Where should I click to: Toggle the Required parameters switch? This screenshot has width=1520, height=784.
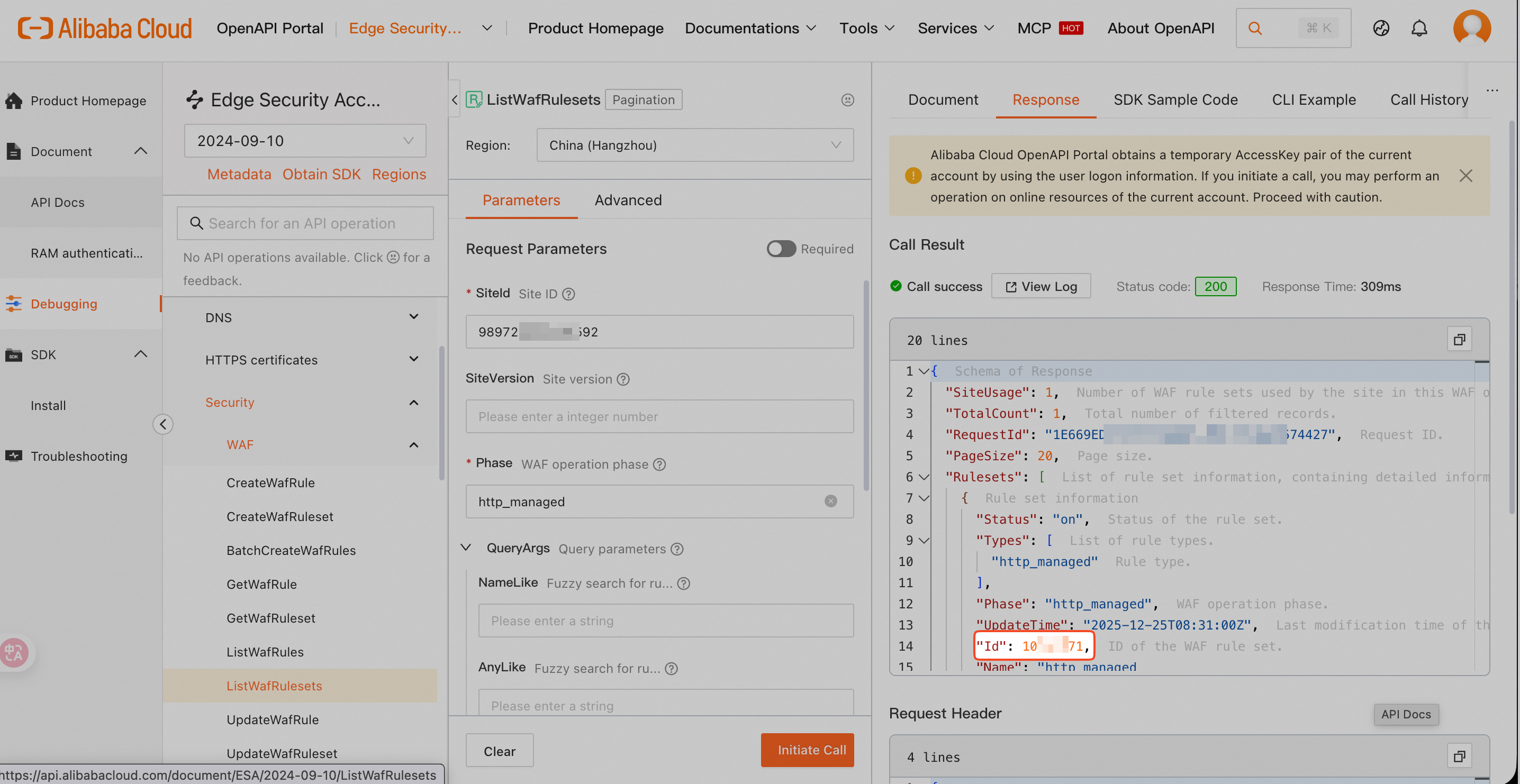[781, 249]
